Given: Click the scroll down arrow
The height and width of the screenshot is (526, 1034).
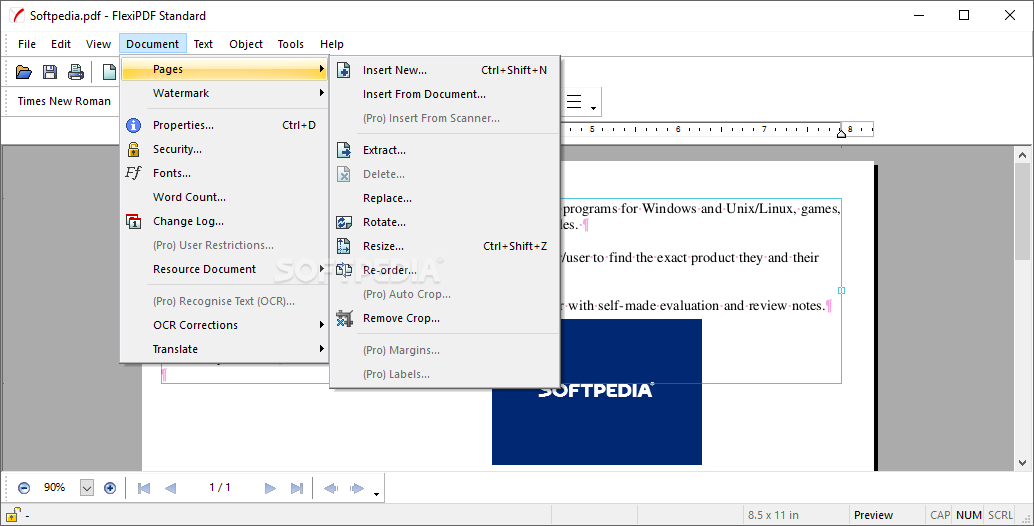Looking at the screenshot, I should [x=1022, y=463].
